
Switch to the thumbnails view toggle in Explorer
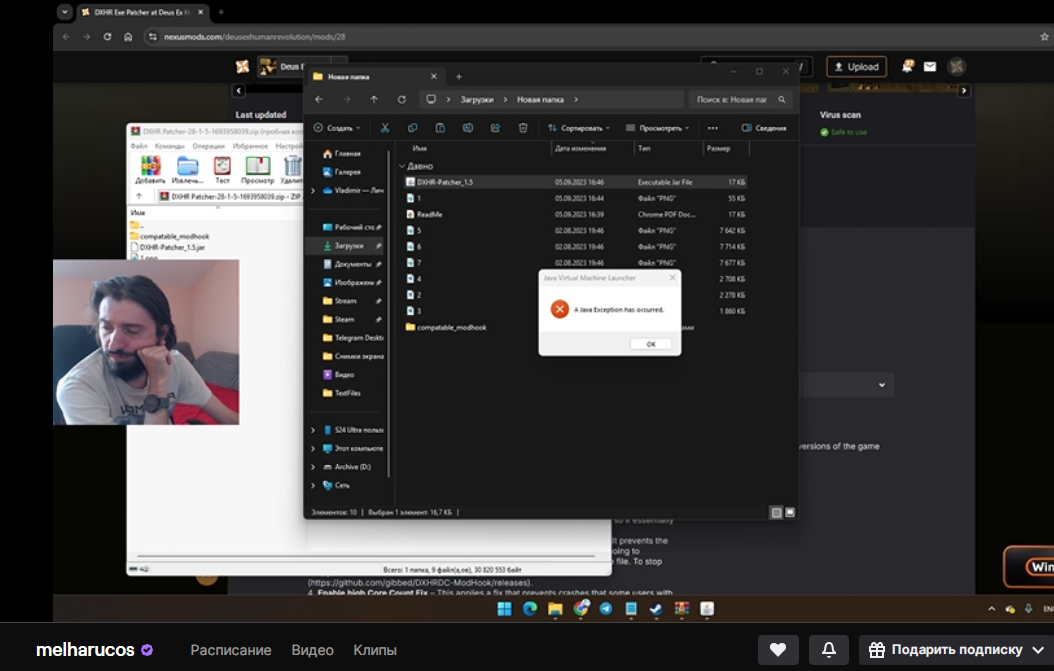(x=790, y=512)
